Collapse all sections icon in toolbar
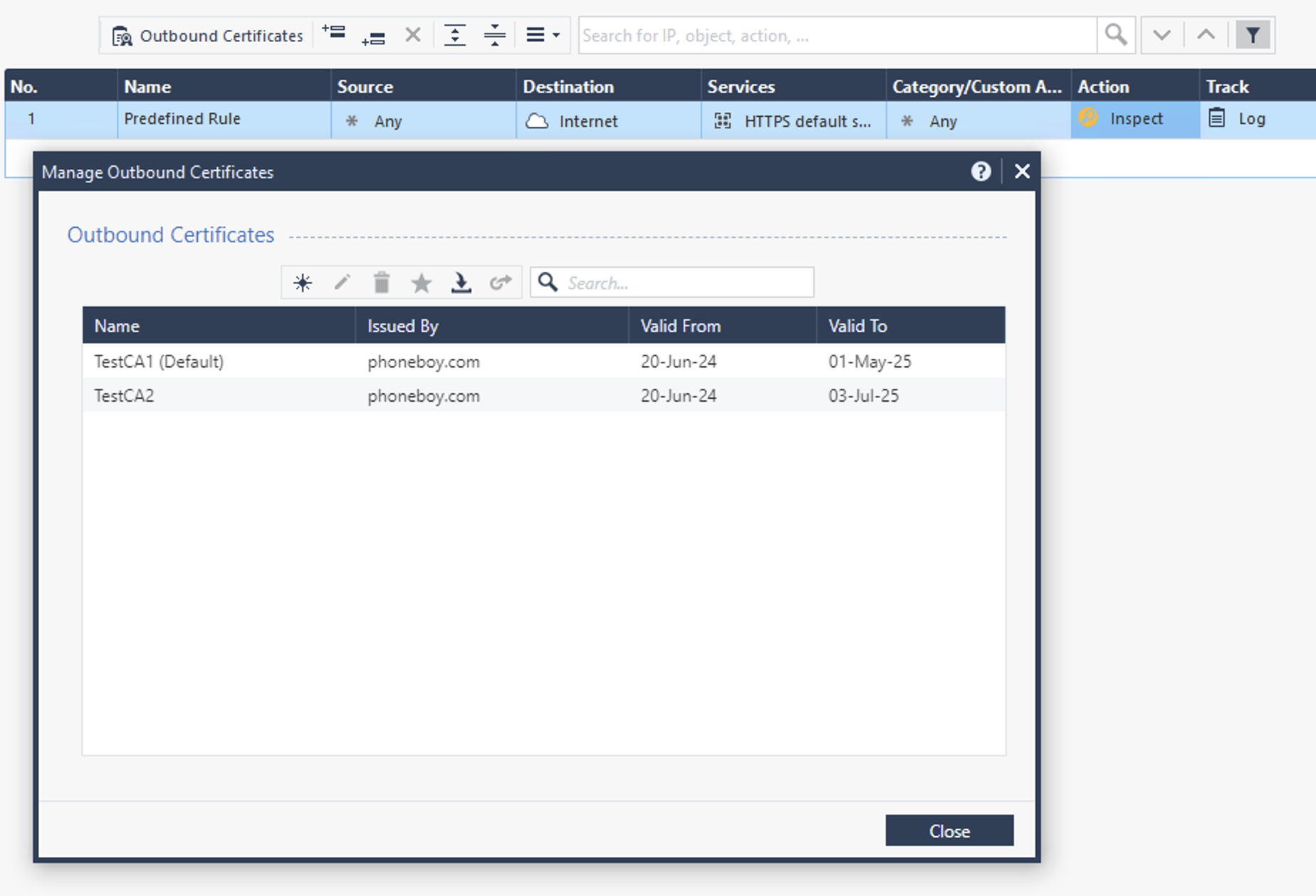Viewport: 1316px width, 896px height. coord(494,35)
